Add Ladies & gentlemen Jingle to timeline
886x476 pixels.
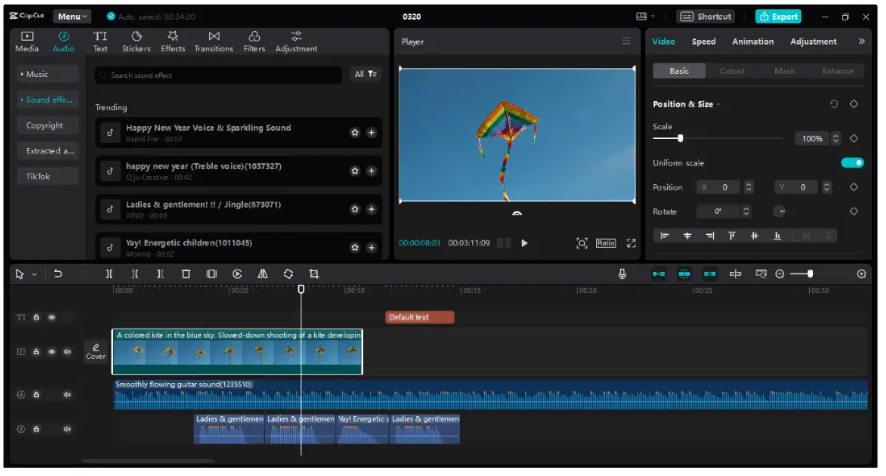371,209
